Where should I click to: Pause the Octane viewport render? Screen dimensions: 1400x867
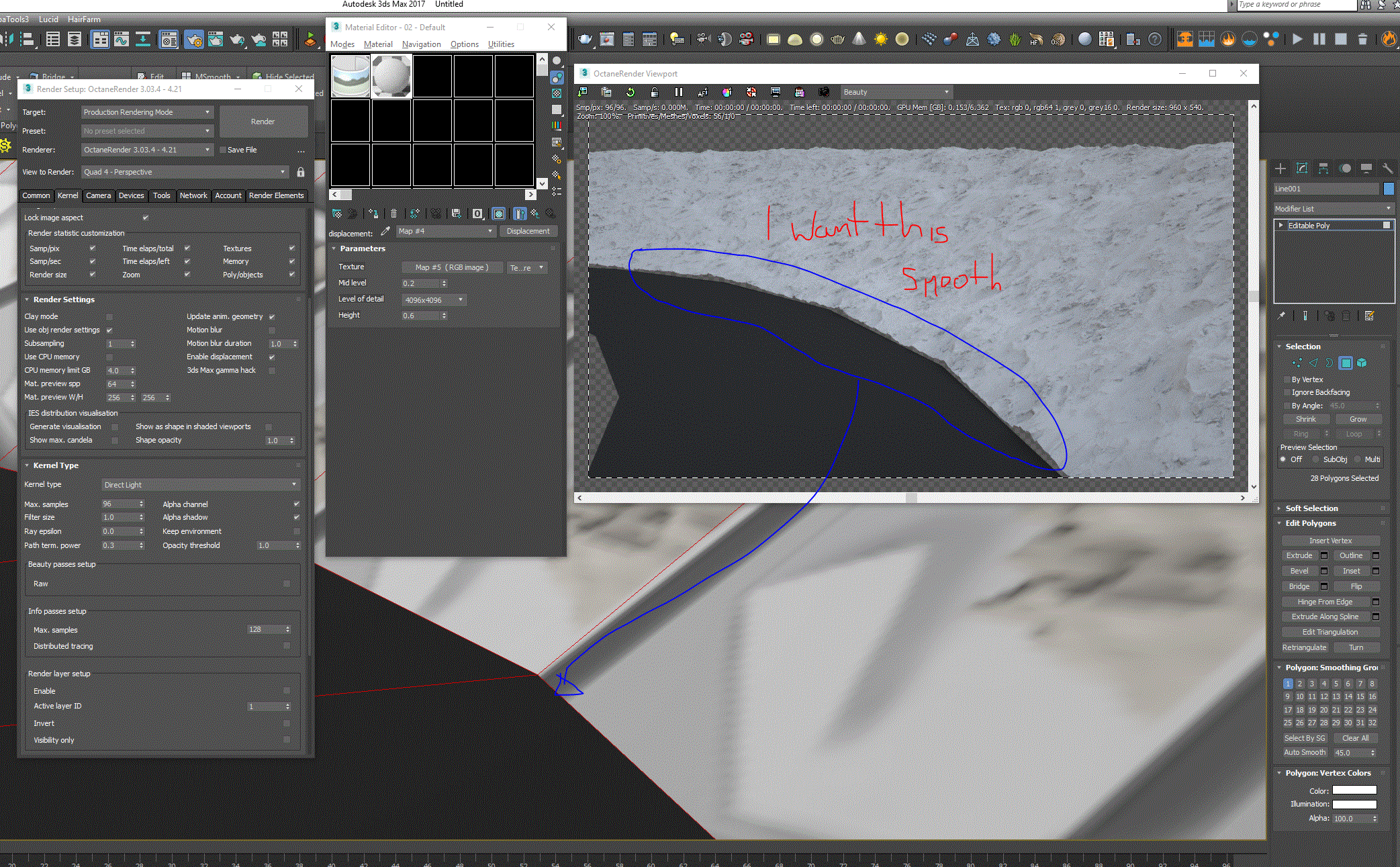tap(678, 92)
